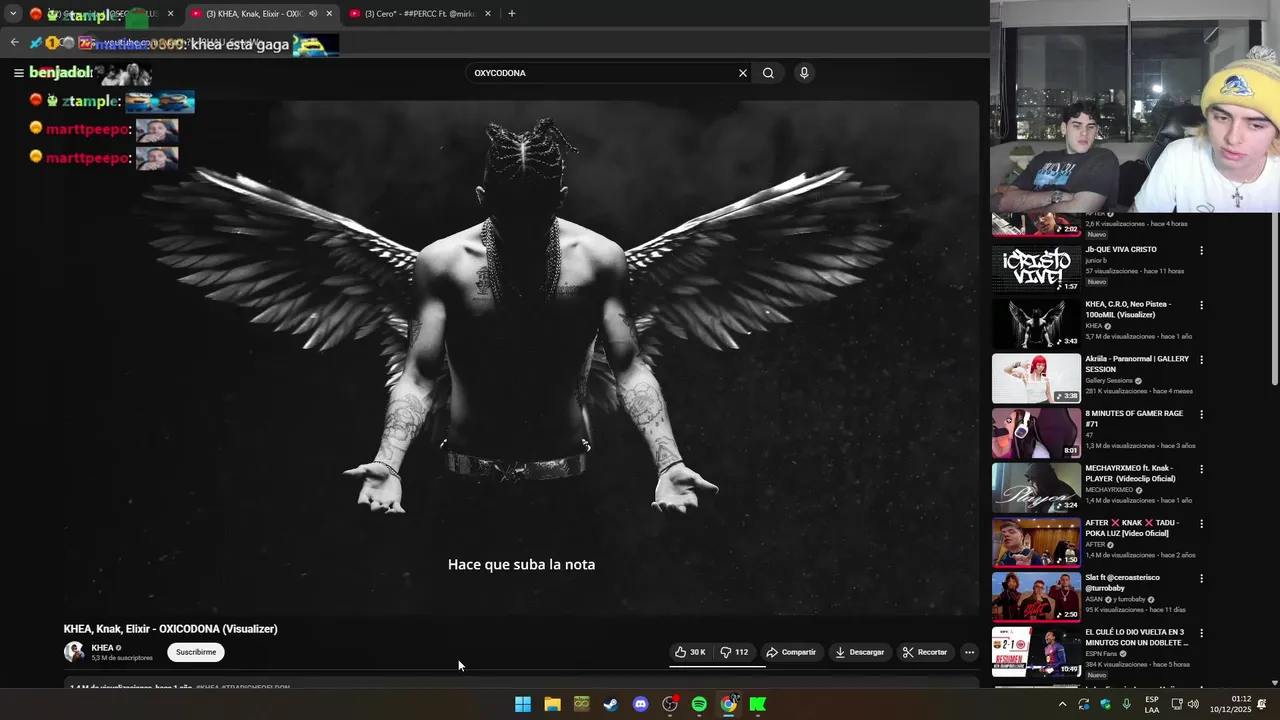Open Jb-QUE VIVA CRISTO video title
Viewport: 1280px width, 720px height.
pos(1121,249)
